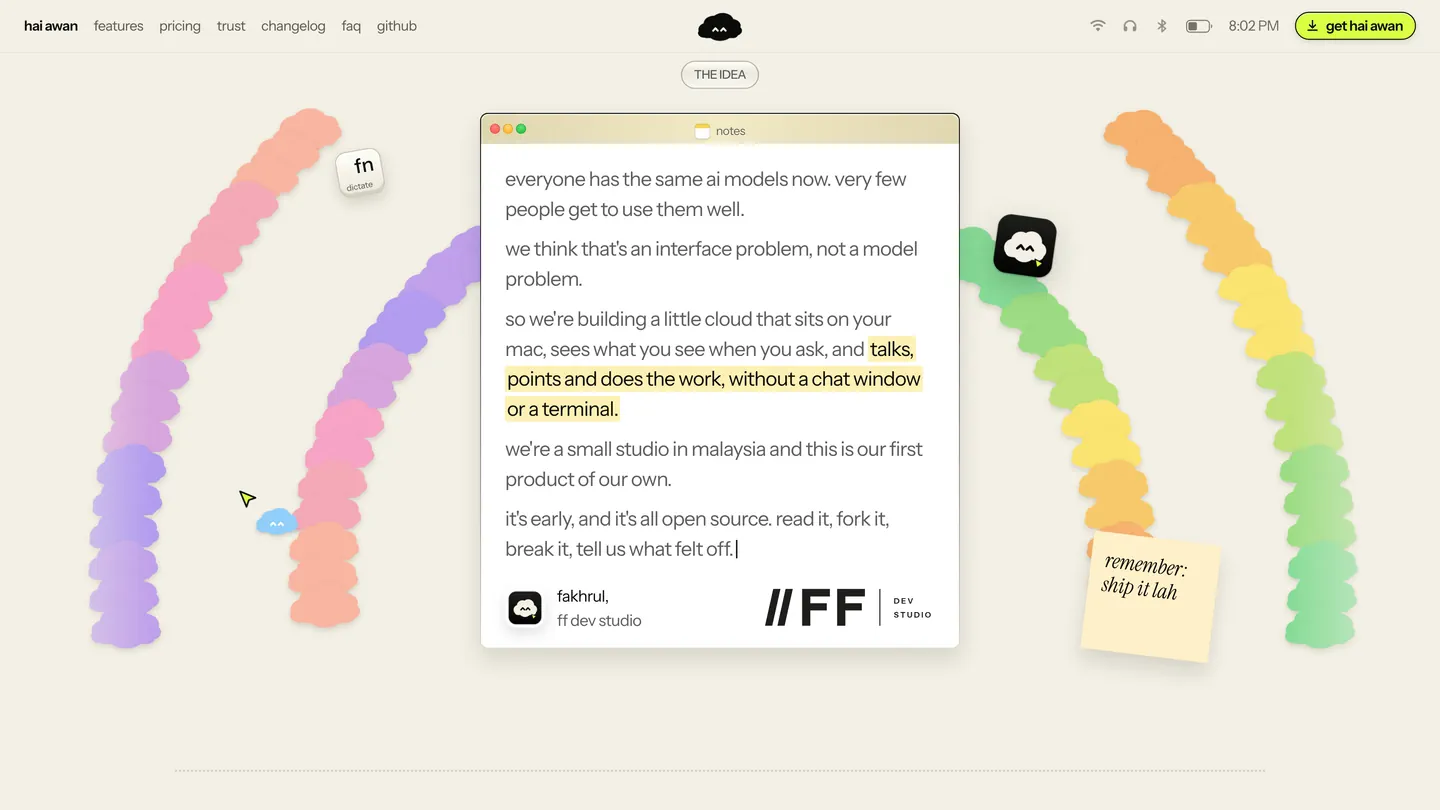Click the red close dot on notes window
The height and width of the screenshot is (810, 1440).
(495, 129)
